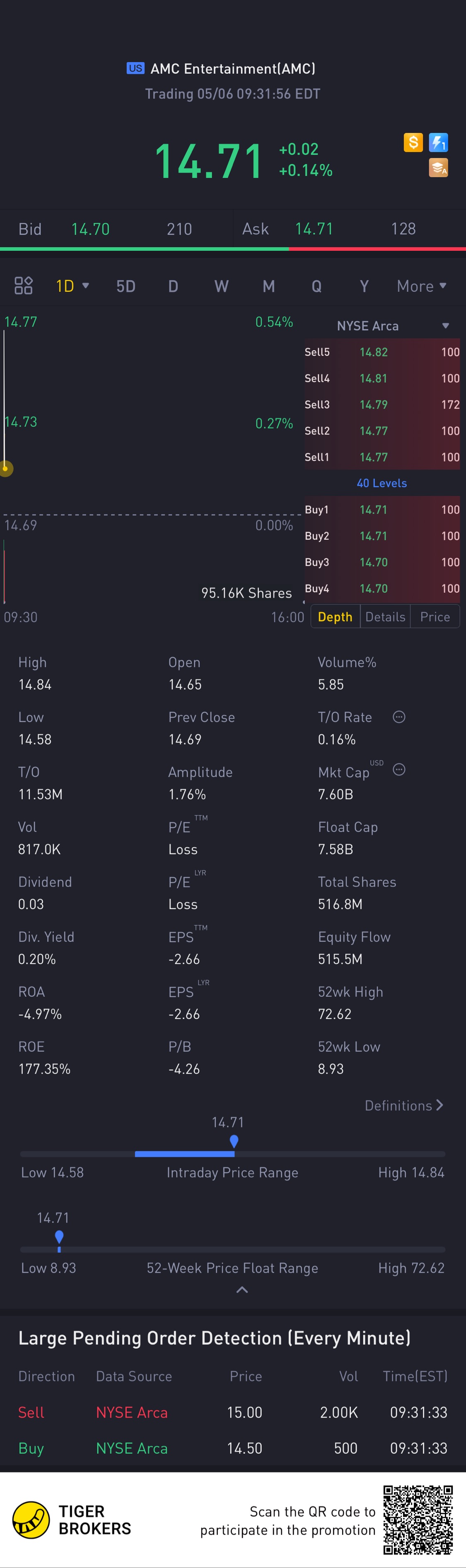
Task: Switch to the Depth tab
Action: (x=335, y=617)
